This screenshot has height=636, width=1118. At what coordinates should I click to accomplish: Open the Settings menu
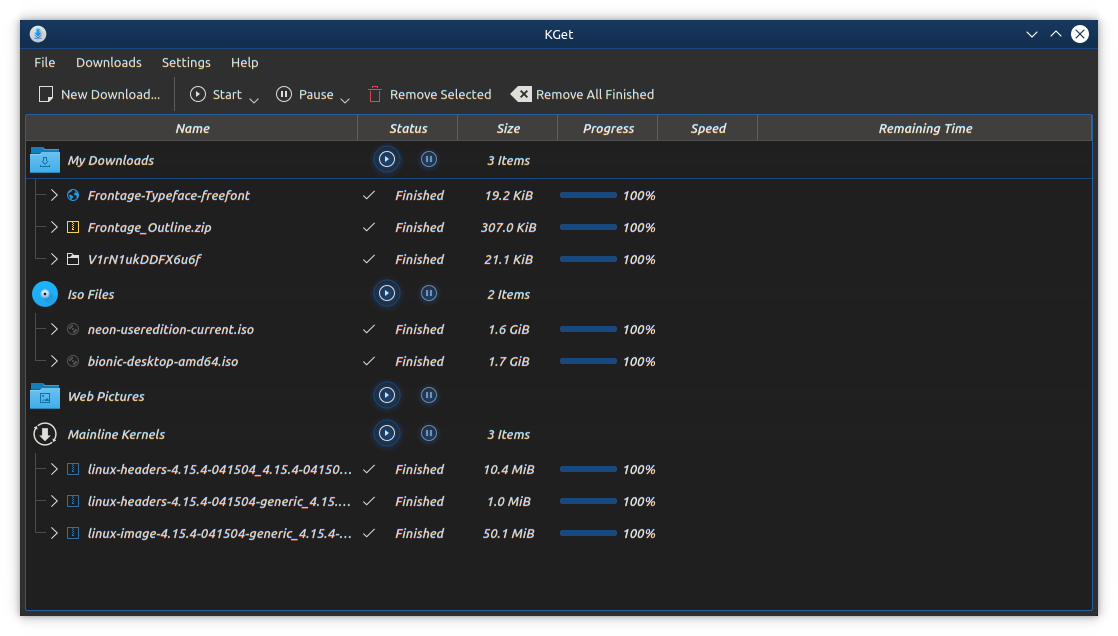point(186,62)
